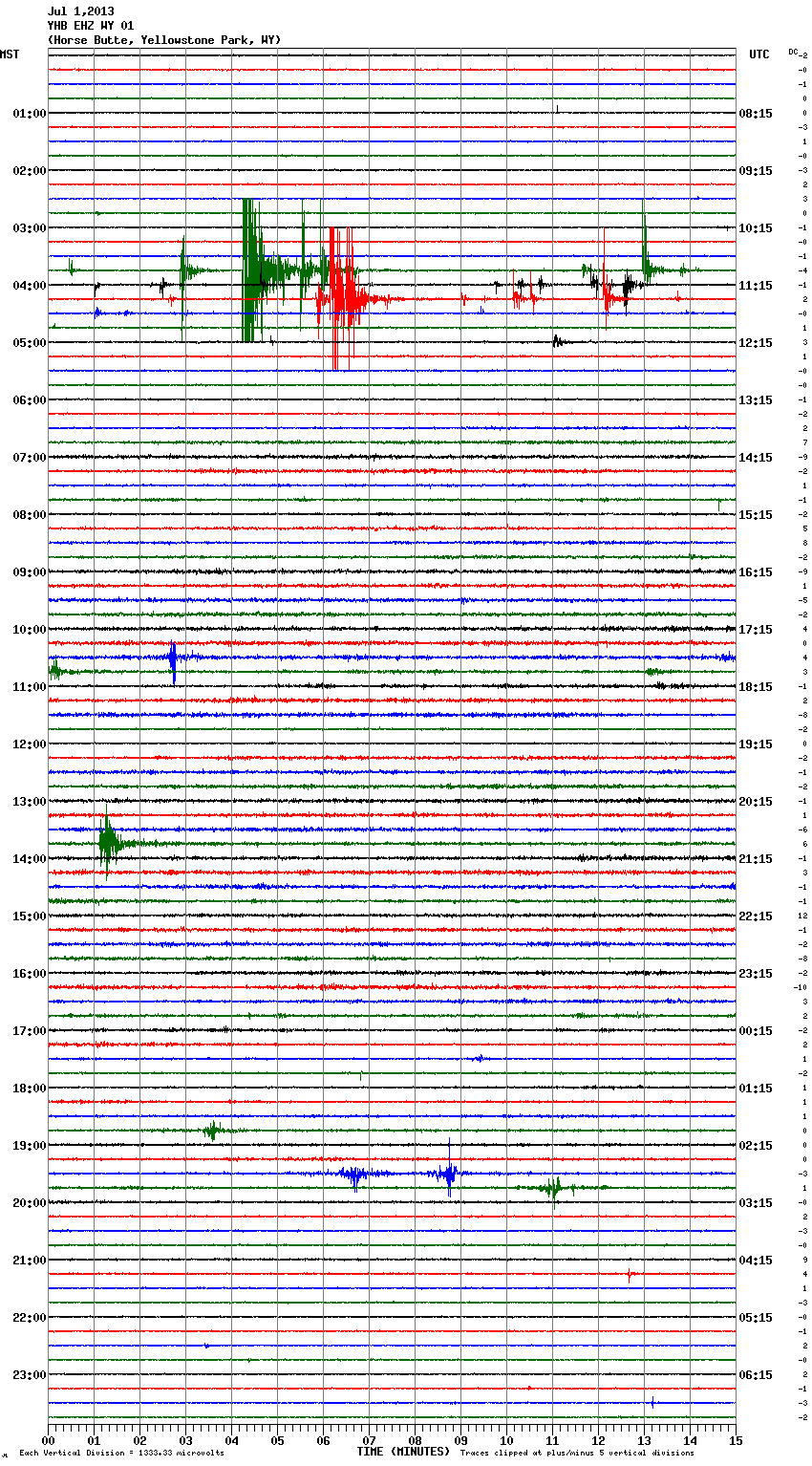Select the station code "YHB EHZ WY 01"
812x1466 pixels.
coord(91,26)
